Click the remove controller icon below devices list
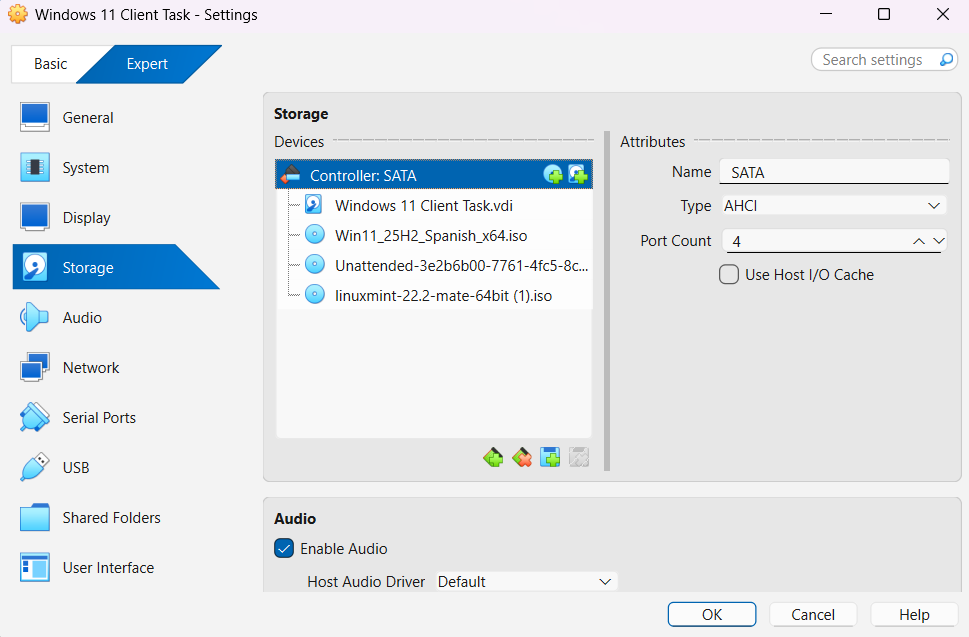Screen dimensions: 969x637 (x=521, y=458)
